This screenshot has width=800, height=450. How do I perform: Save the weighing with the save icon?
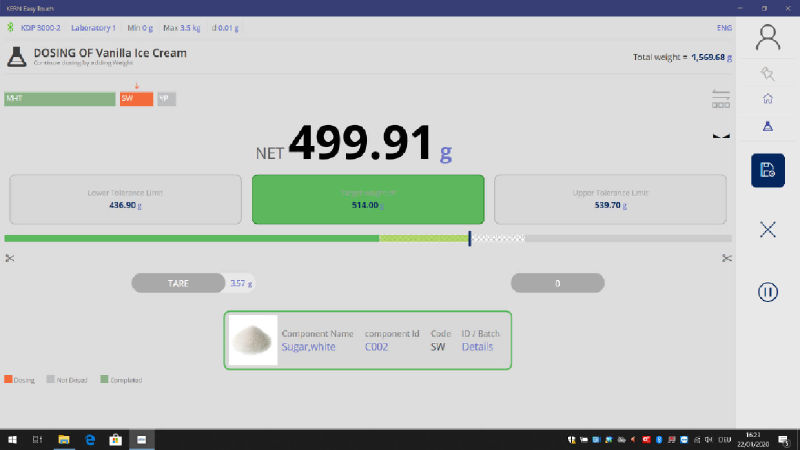click(x=767, y=170)
